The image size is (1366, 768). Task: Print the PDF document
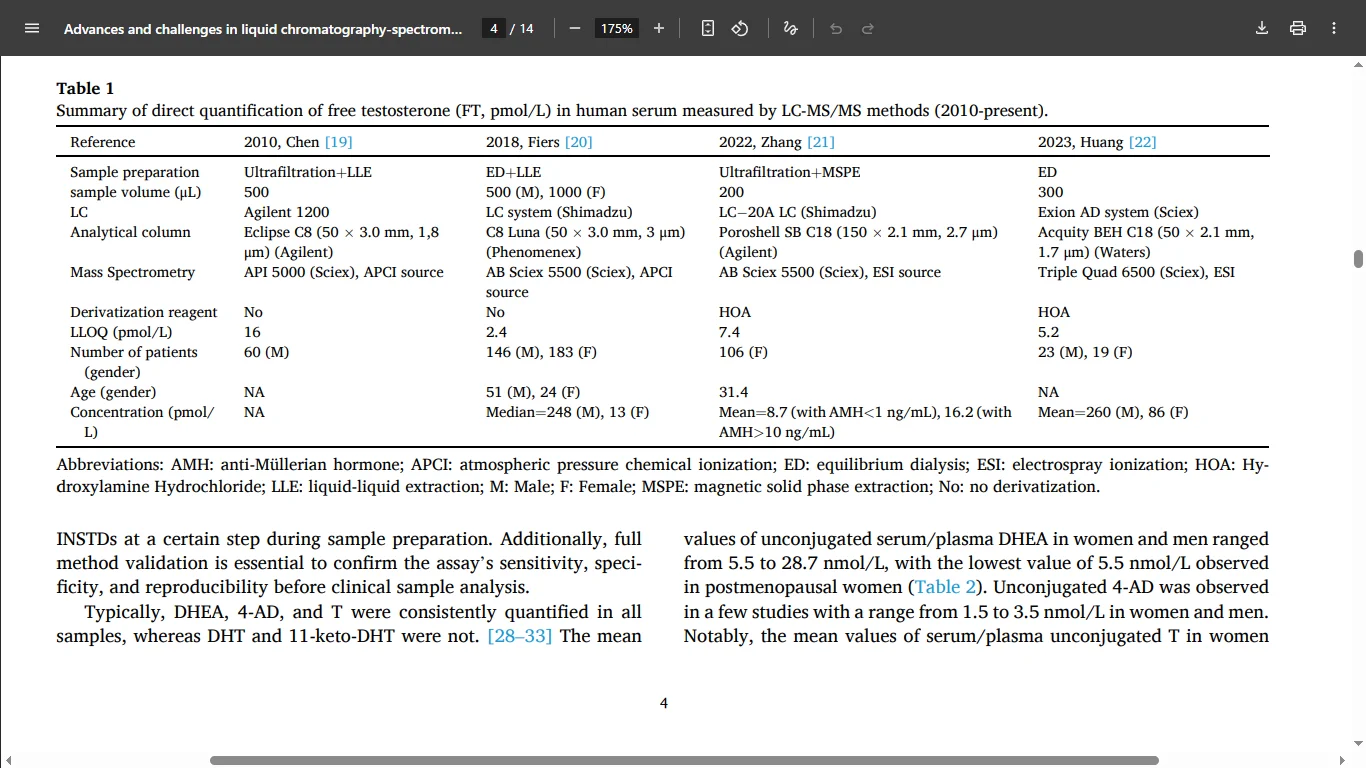click(x=1298, y=28)
